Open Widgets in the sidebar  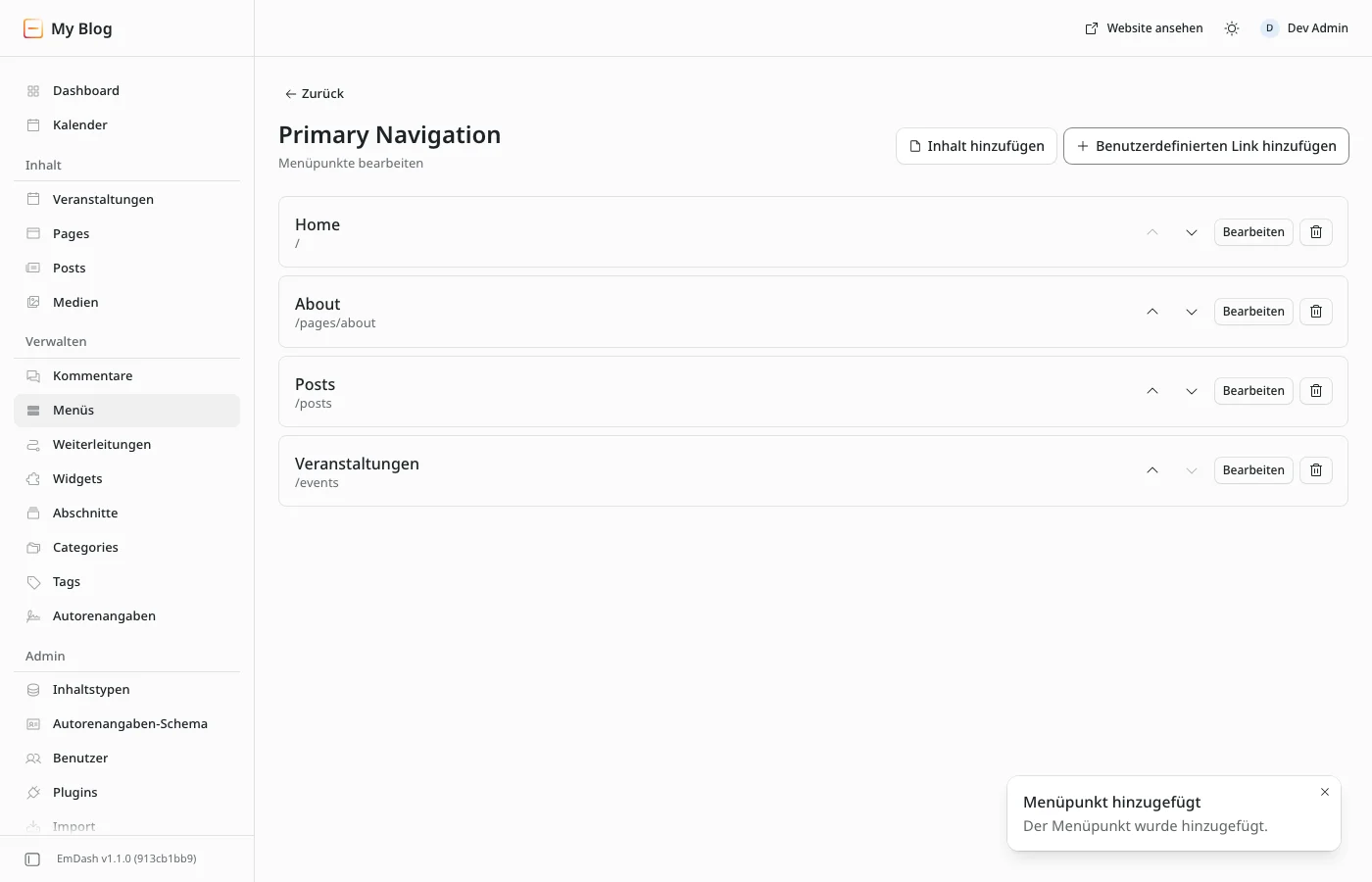coord(127,479)
